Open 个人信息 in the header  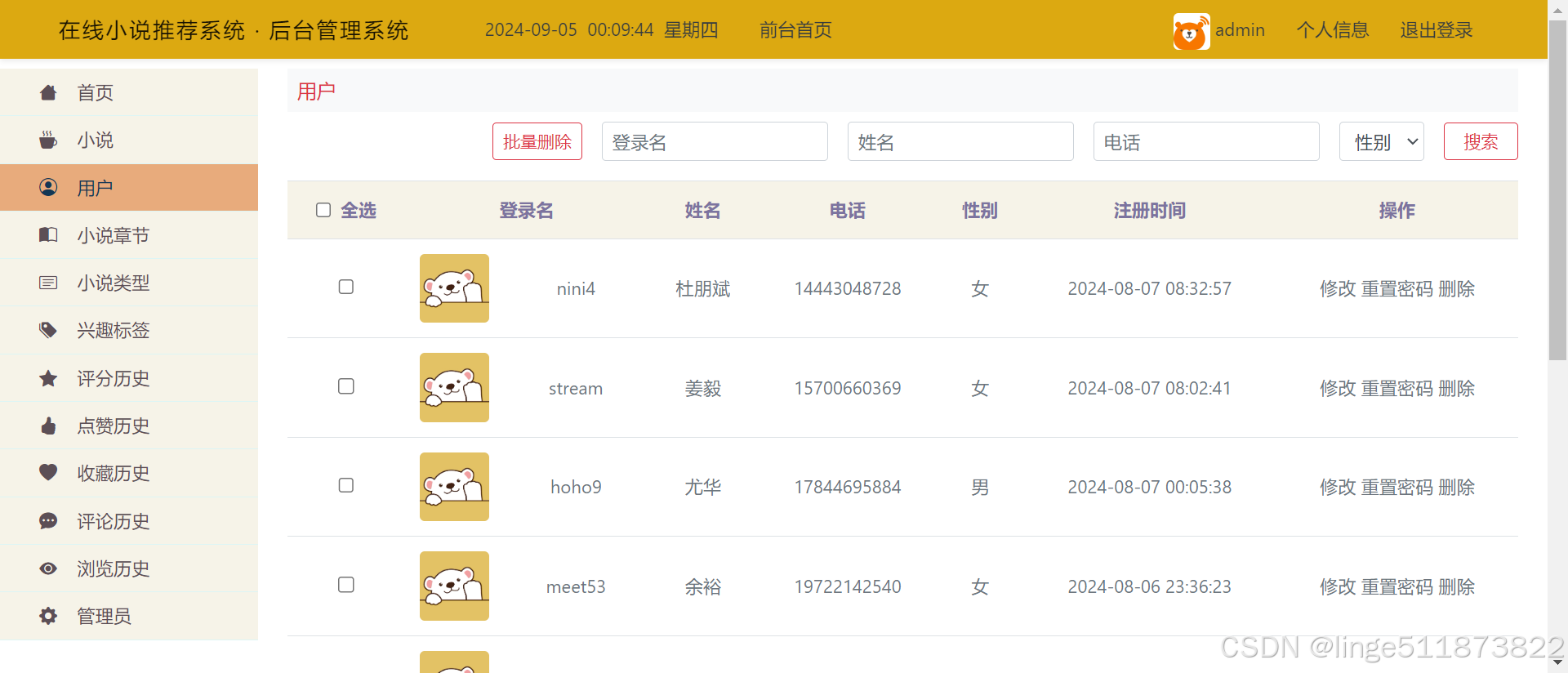coord(1333,30)
